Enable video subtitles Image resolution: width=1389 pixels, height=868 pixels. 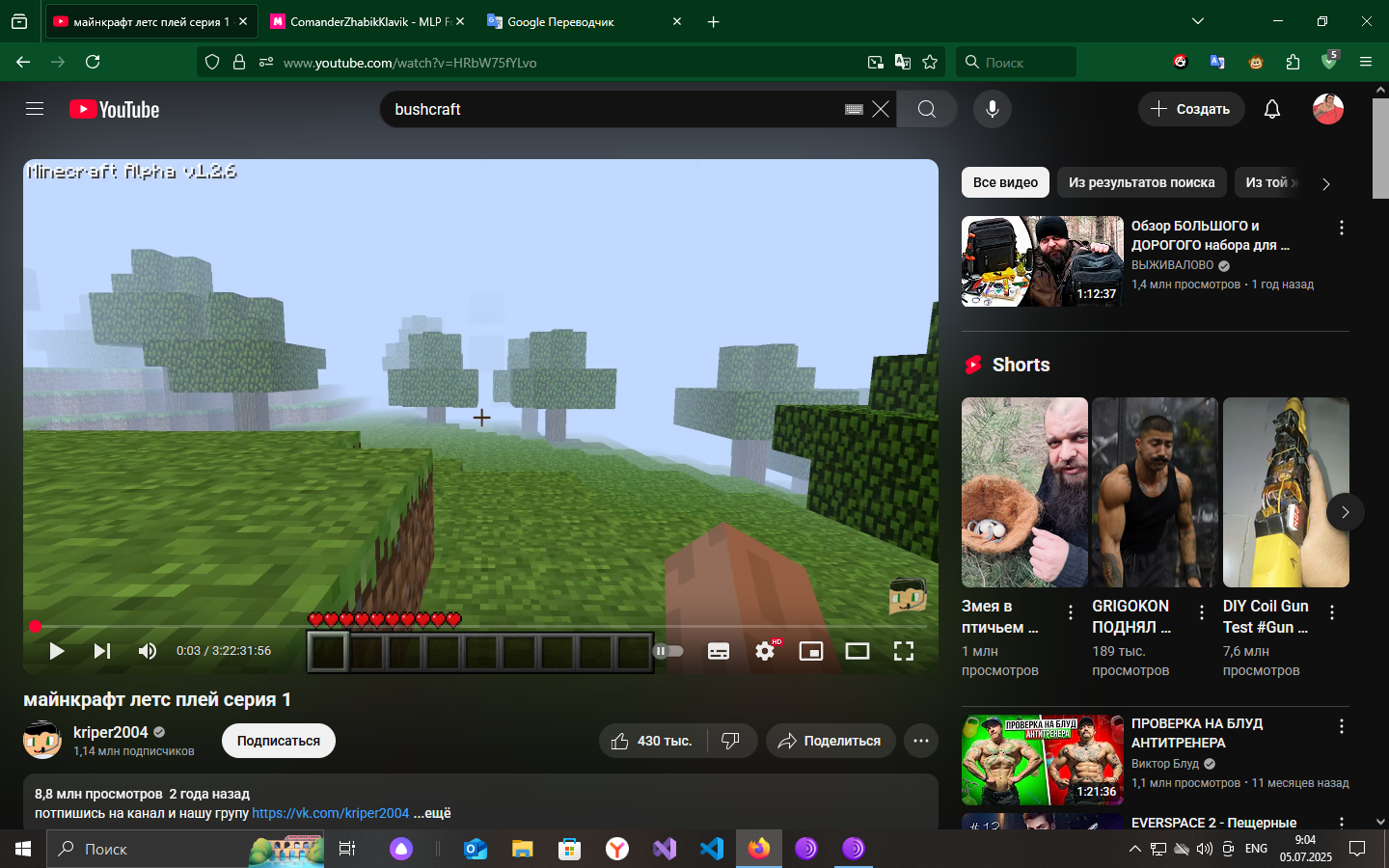(719, 651)
